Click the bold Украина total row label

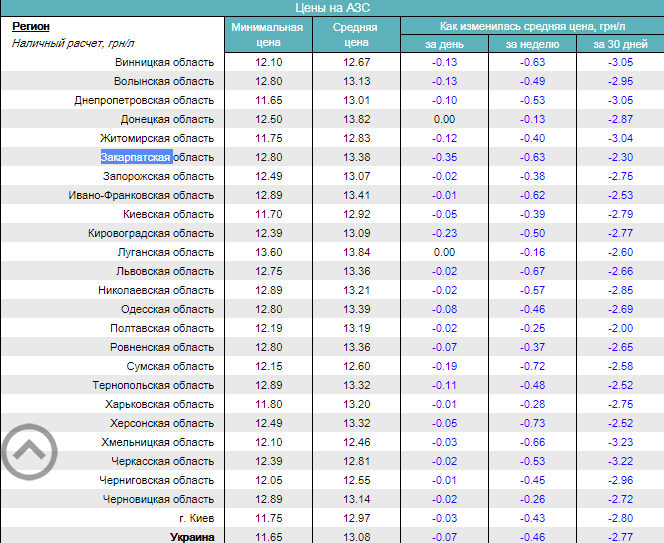190,537
